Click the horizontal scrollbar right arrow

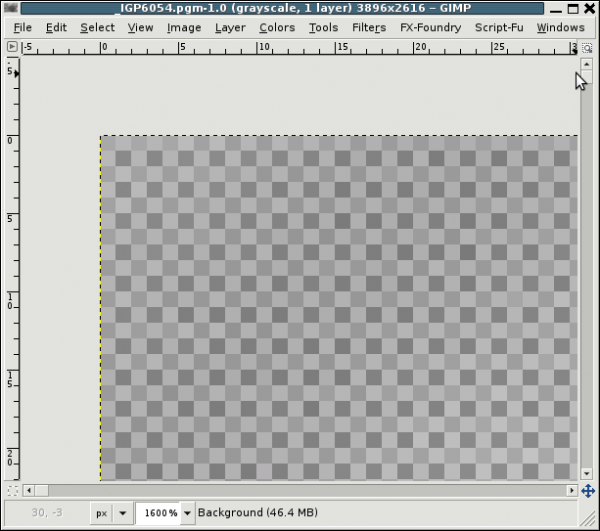(572, 490)
